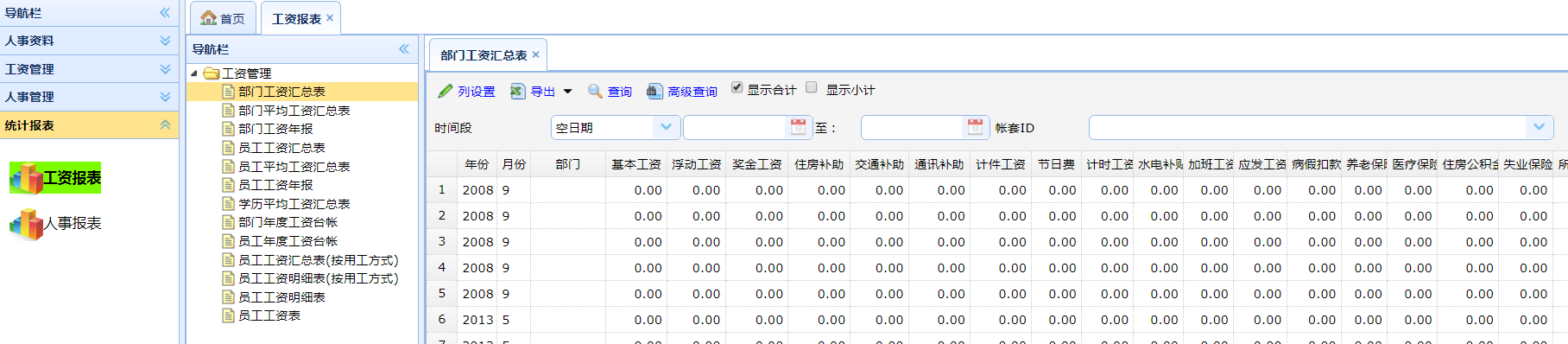
Task: Close the 部门工资汇总表 content tab
Action: click(x=535, y=54)
